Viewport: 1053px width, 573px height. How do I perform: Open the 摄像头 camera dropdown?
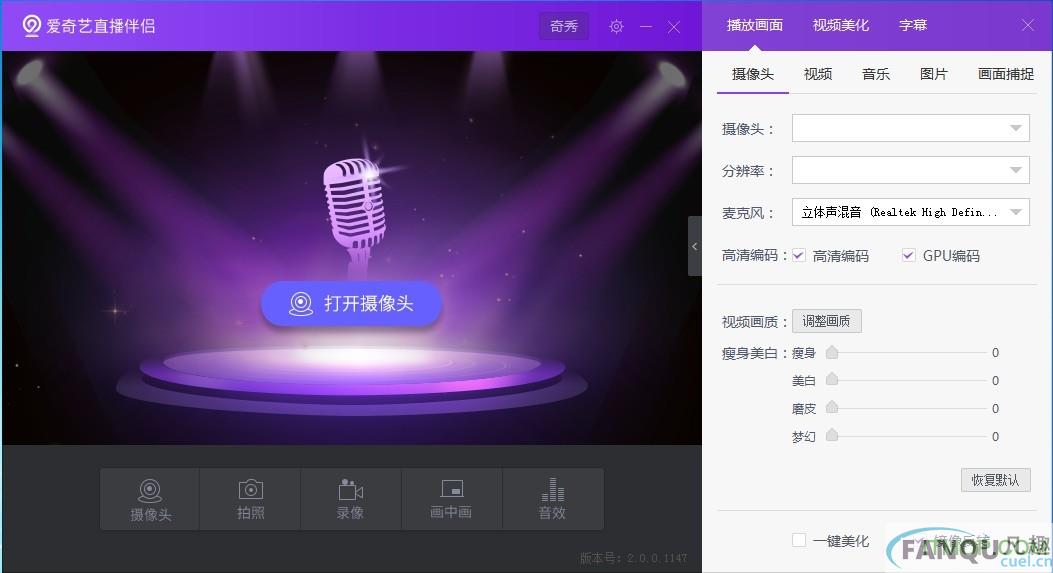pos(911,128)
